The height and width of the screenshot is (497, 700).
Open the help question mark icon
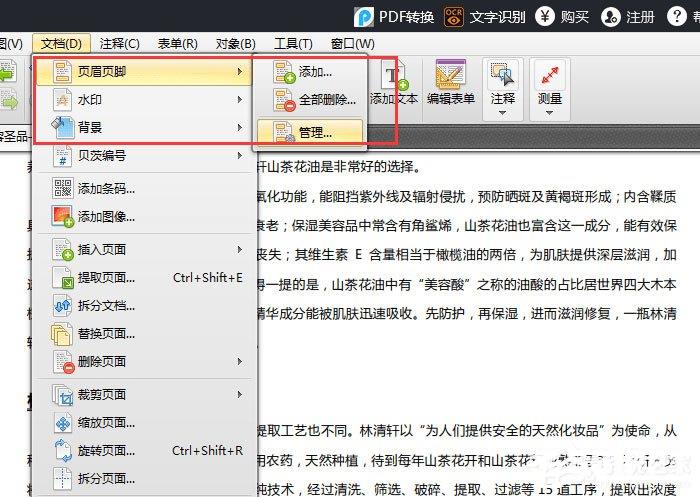pyautogui.click(x=676, y=17)
